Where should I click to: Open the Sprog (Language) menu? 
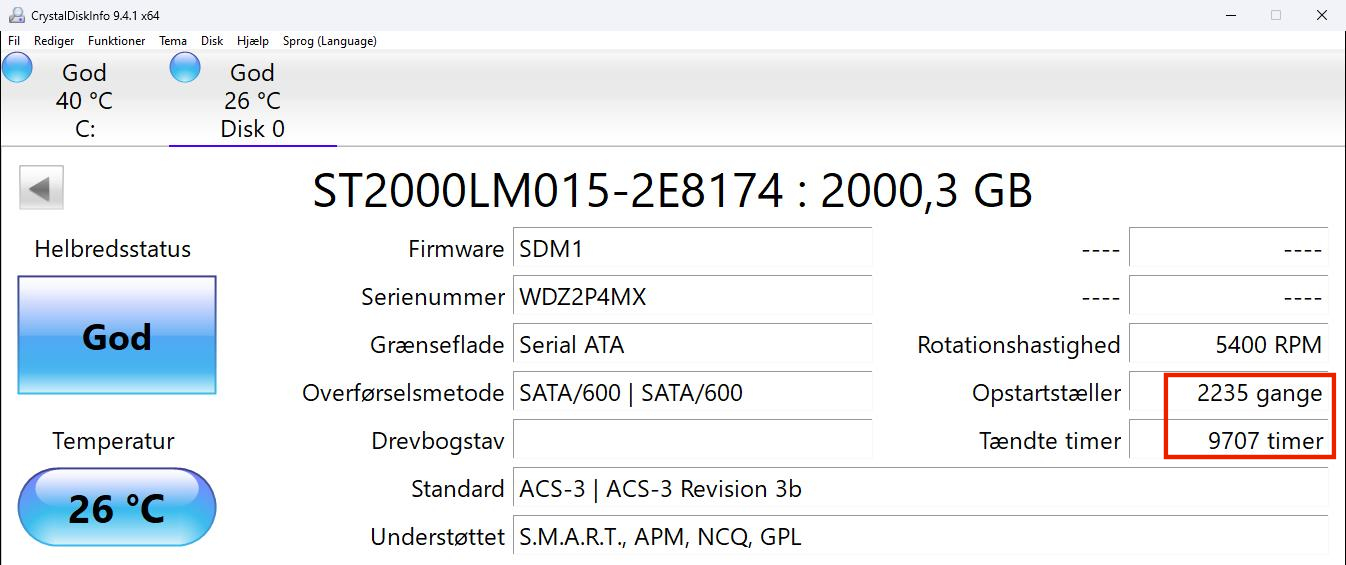(329, 41)
